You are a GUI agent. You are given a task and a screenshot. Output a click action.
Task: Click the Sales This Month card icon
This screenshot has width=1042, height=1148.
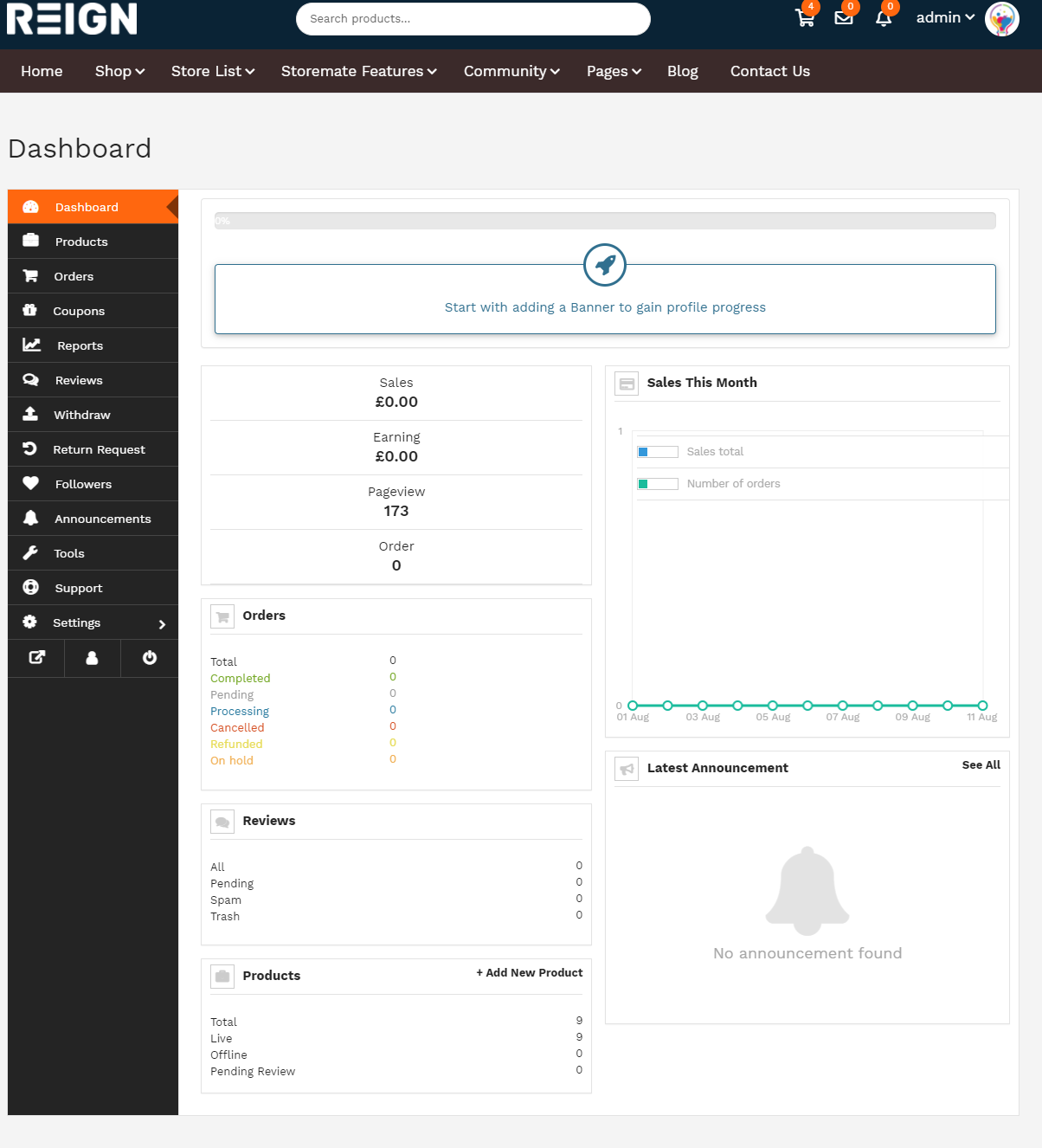pos(627,384)
